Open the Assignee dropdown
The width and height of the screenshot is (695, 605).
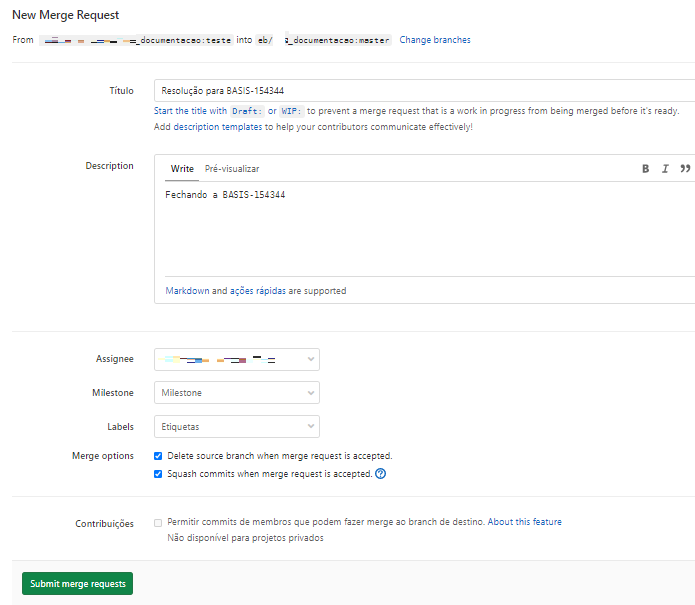237,359
